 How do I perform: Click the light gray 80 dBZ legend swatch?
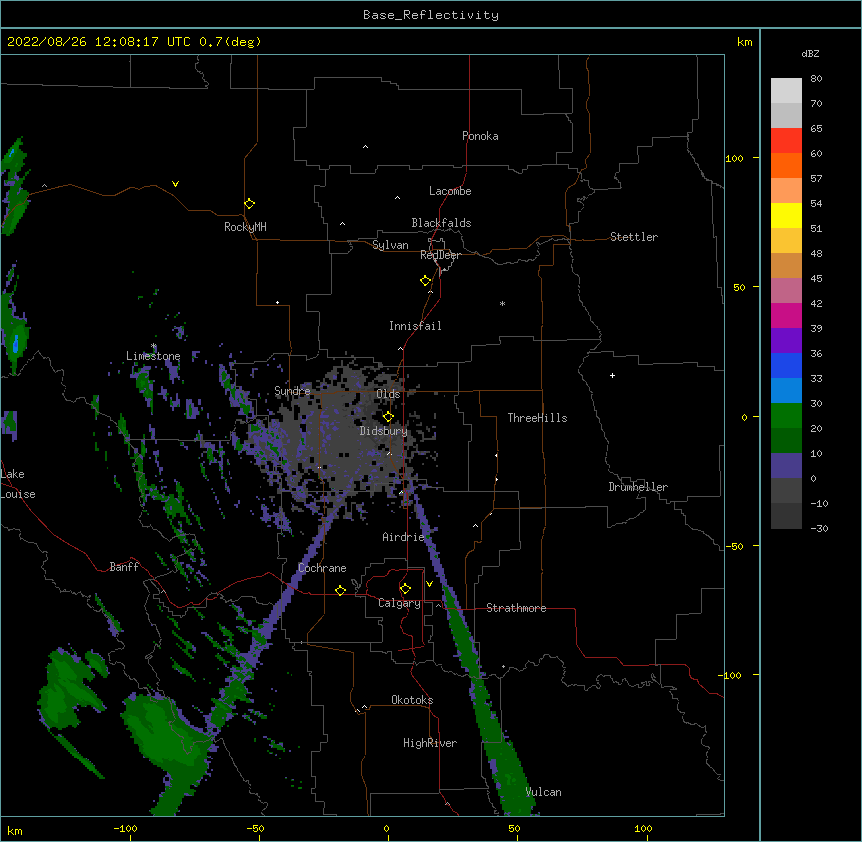point(786,91)
